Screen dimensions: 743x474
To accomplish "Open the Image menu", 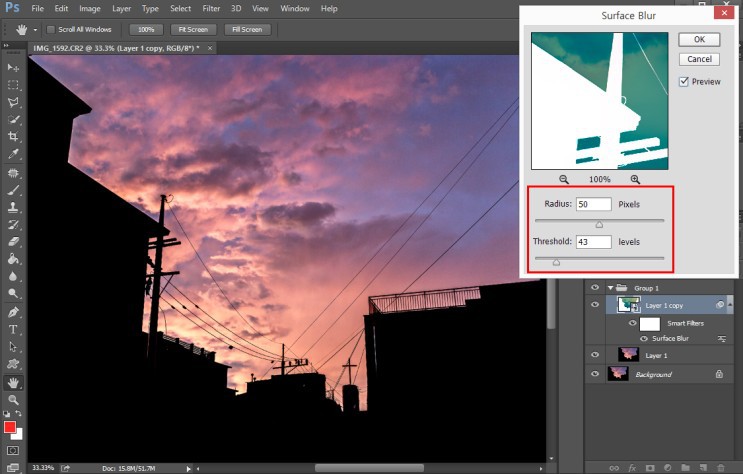I will pos(90,8).
